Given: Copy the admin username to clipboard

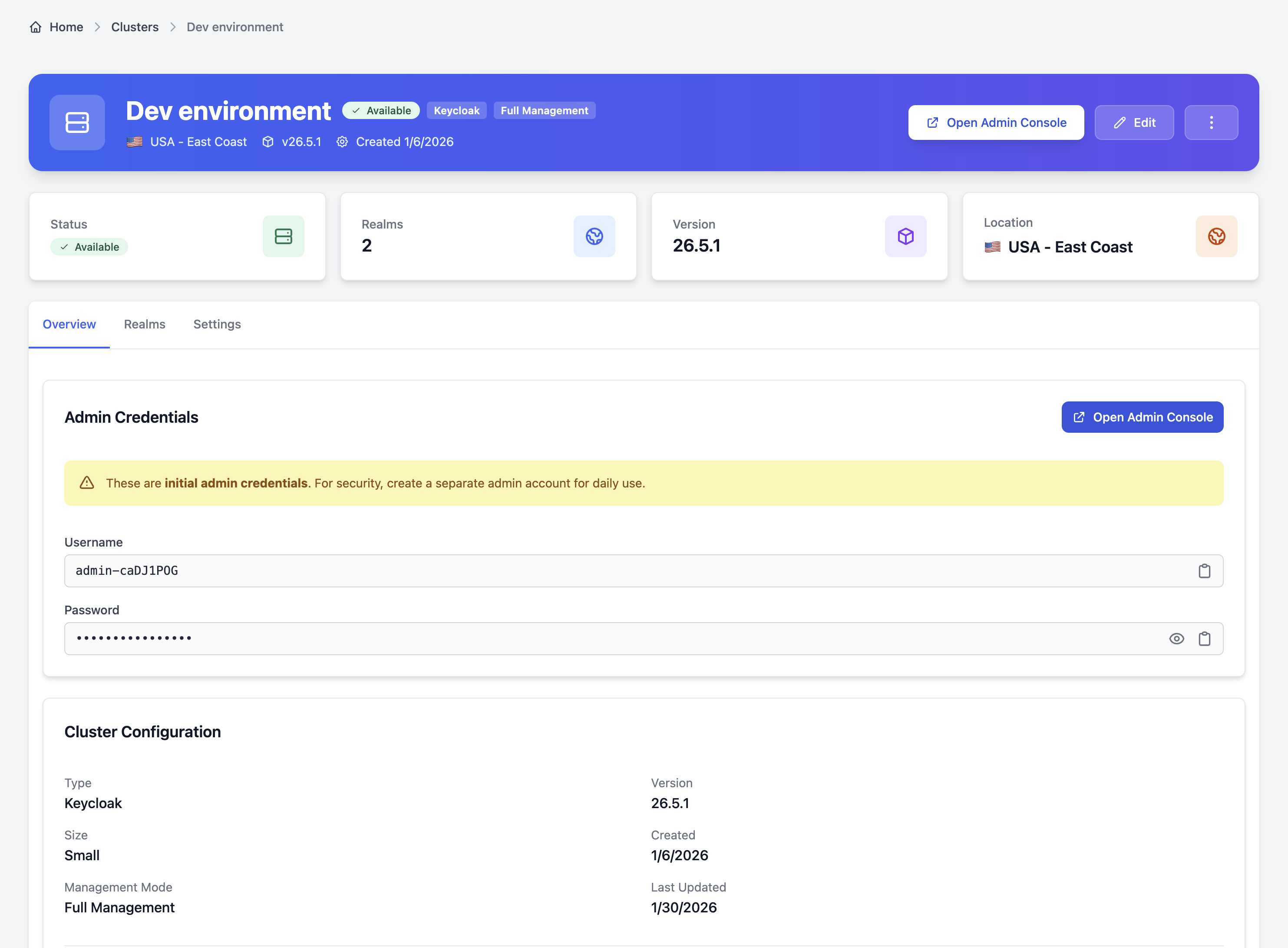Looking at the screenshot, I should tap(1204, 571).
